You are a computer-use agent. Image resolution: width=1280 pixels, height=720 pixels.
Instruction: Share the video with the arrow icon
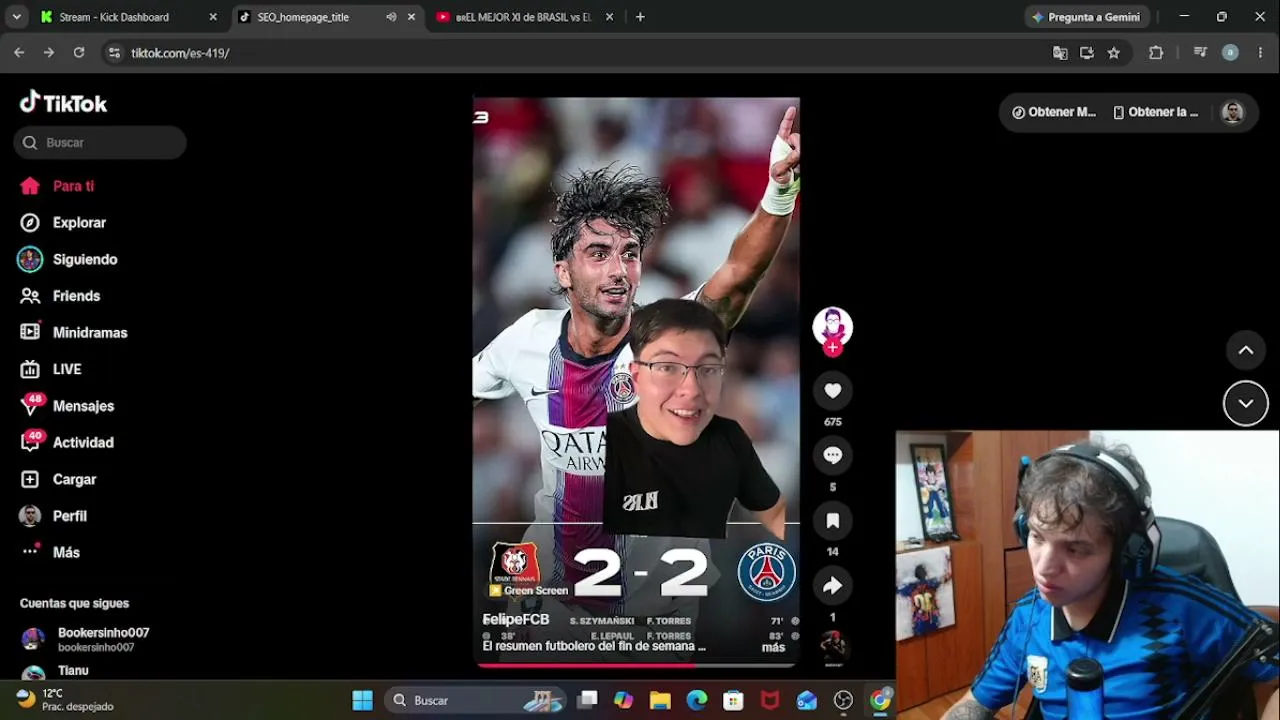832,586
